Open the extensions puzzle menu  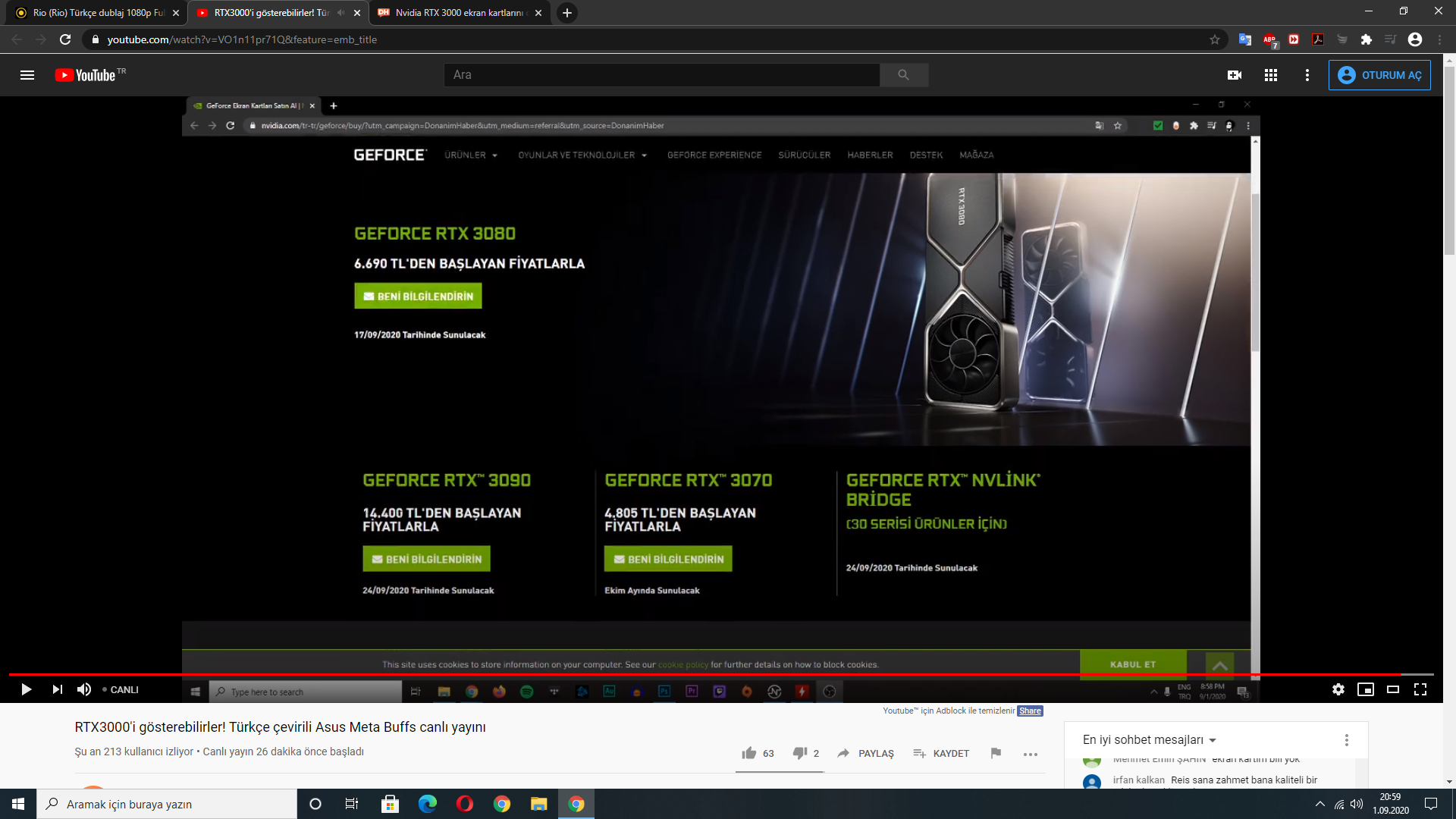tap(1367, 39)
